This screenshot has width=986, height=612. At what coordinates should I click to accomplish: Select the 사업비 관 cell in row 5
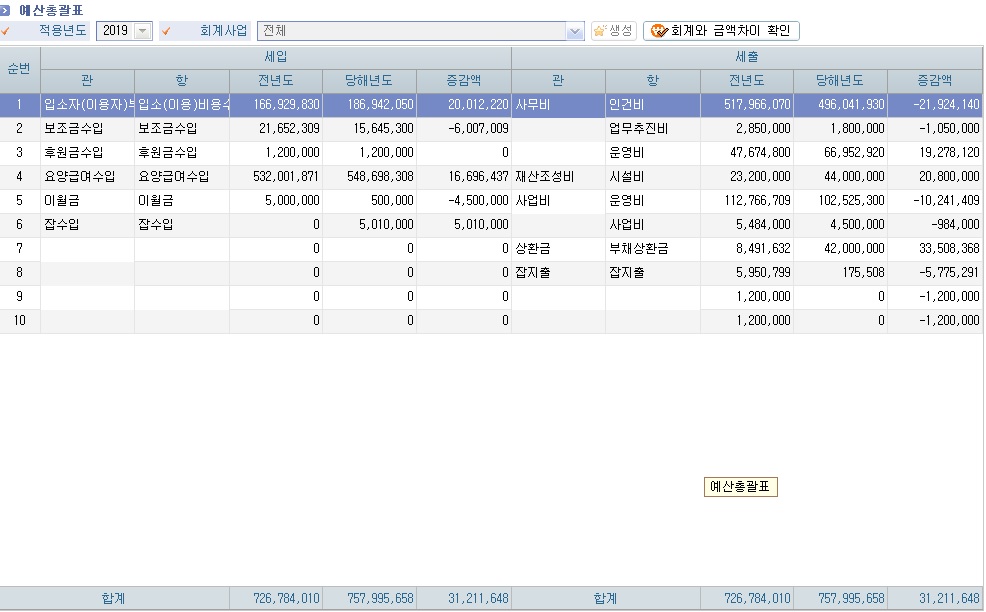[558, 201]
